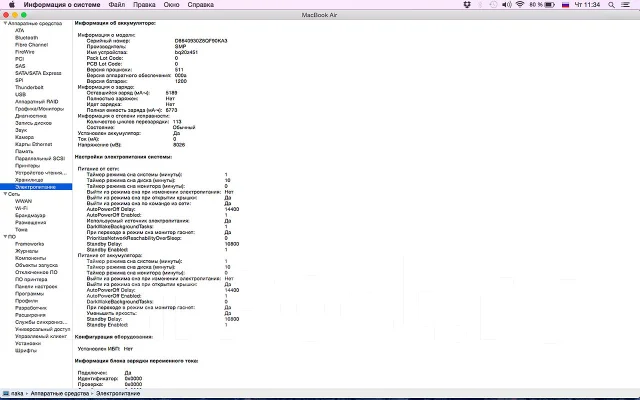Screen dimensions: 640x400
Task: Select SATA/SATA Express item
Action: pyautogui.click(x=38, y=73)
